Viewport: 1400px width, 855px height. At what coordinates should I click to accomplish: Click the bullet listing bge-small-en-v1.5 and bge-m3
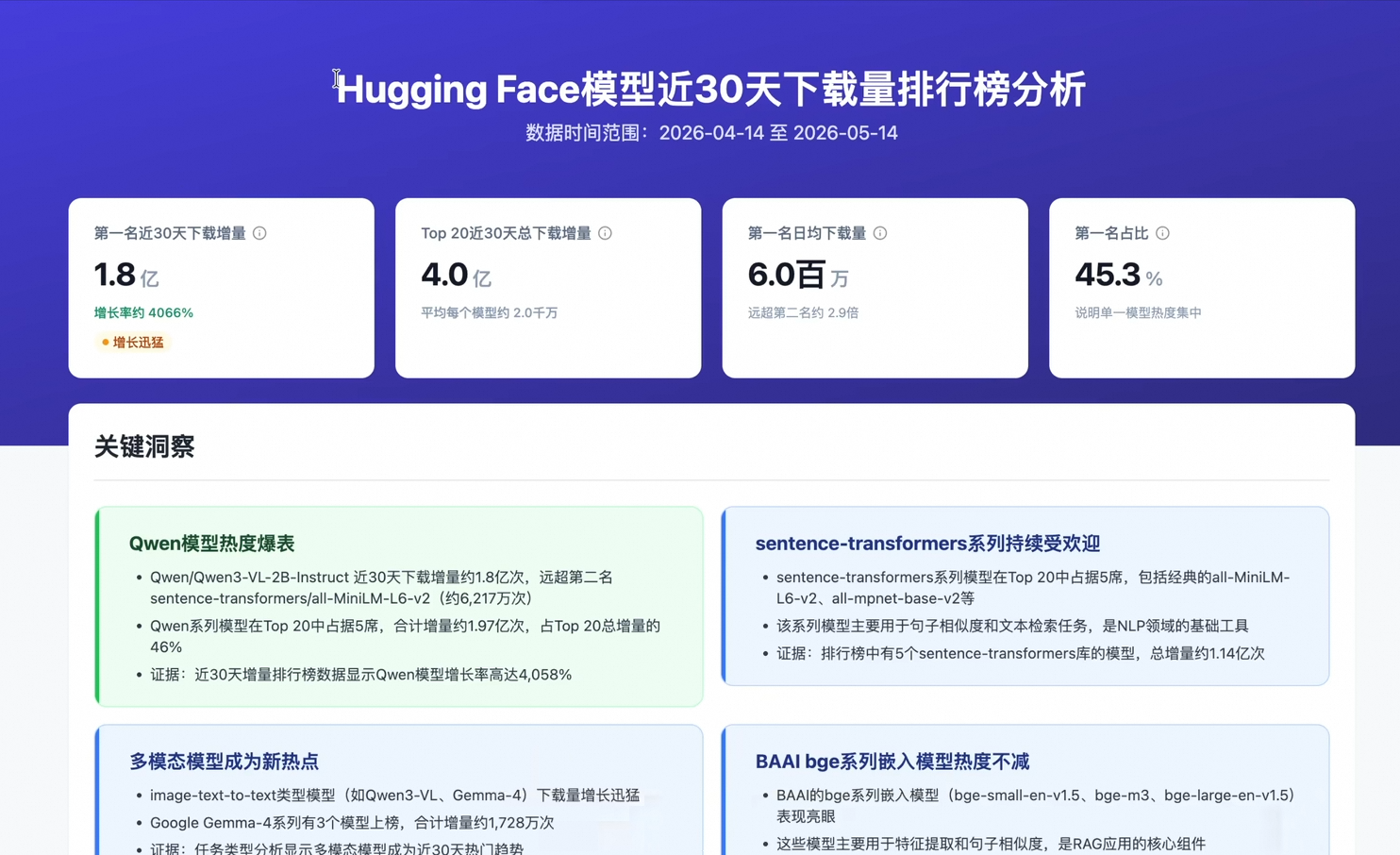click(x=1036, y=806)
